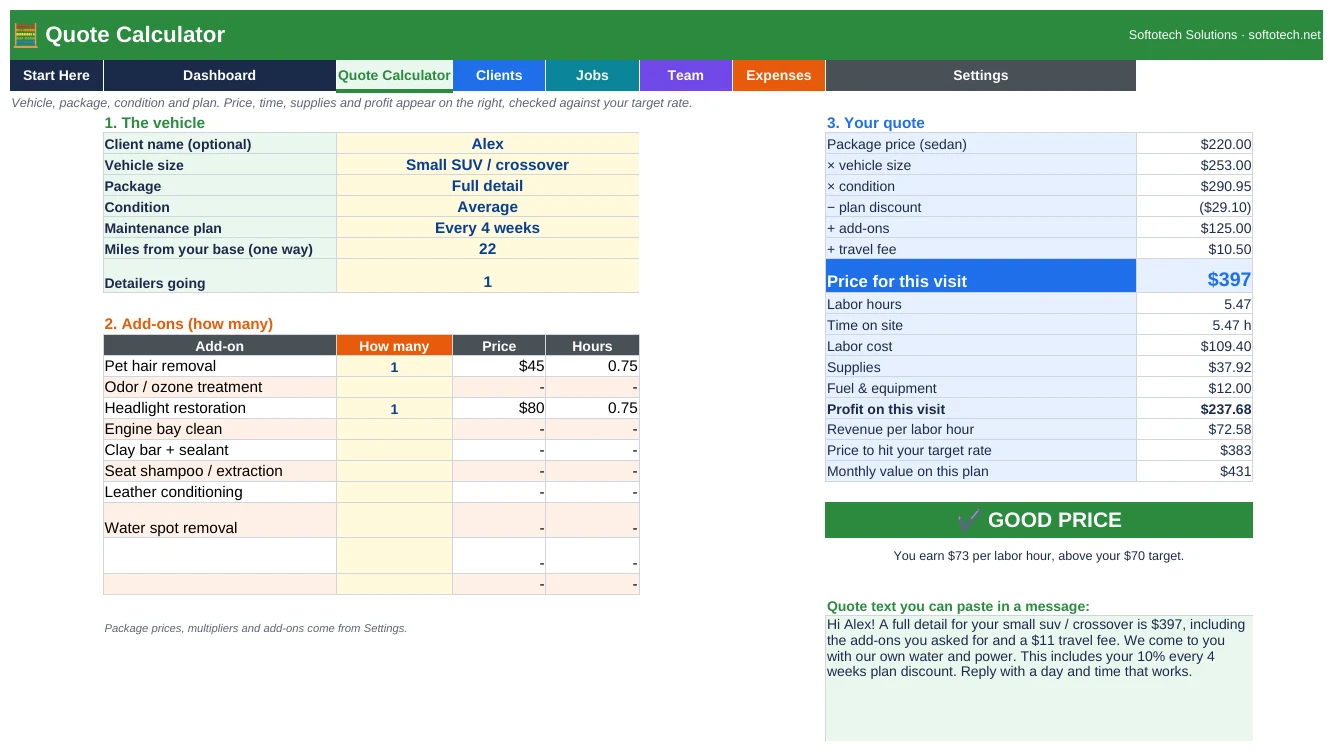Click the target rate price $383
Screen dimensions: 1333x752
[x=1194, y=450]
